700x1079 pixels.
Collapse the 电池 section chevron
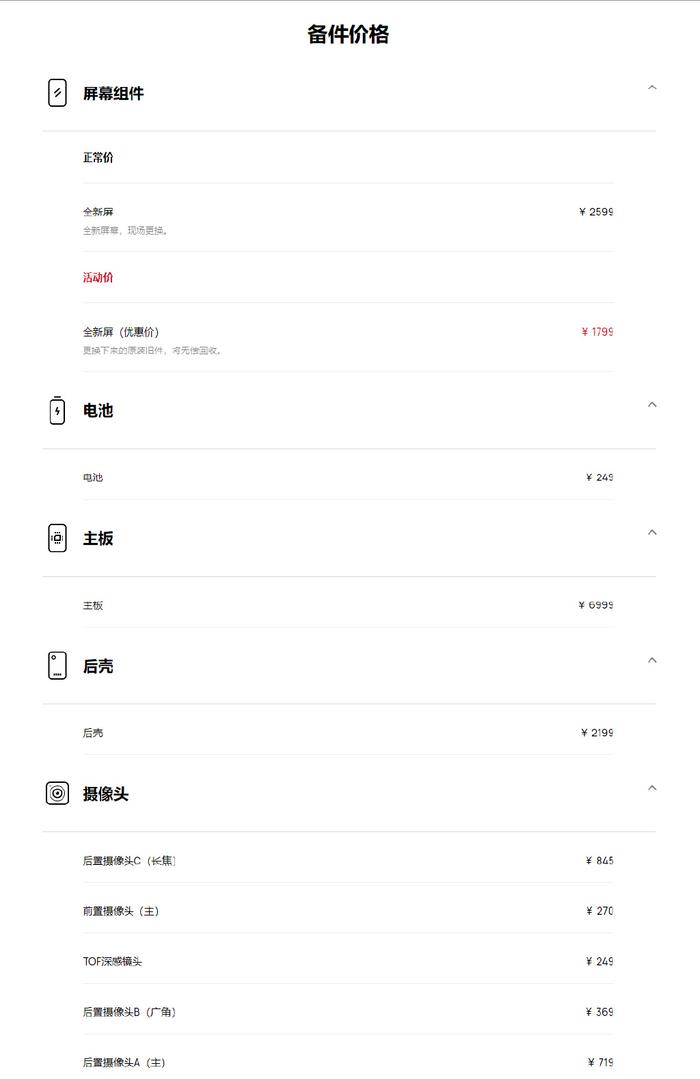[652, 405]
